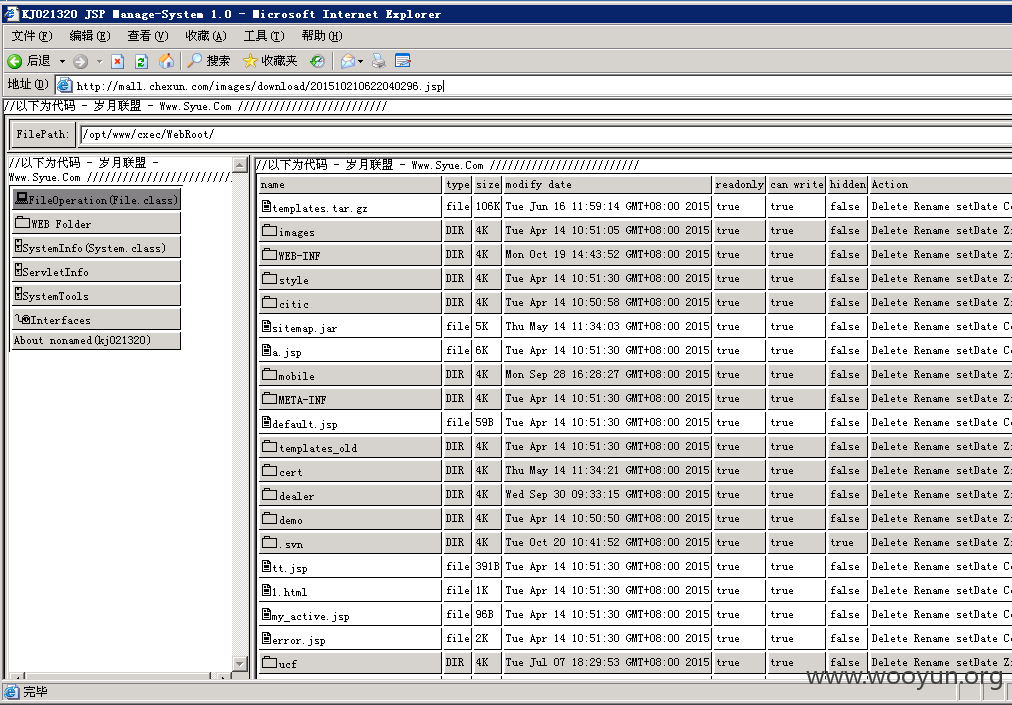Open the 文件(F) menu
1012x705 pixels.
click(x=32, y=36)
